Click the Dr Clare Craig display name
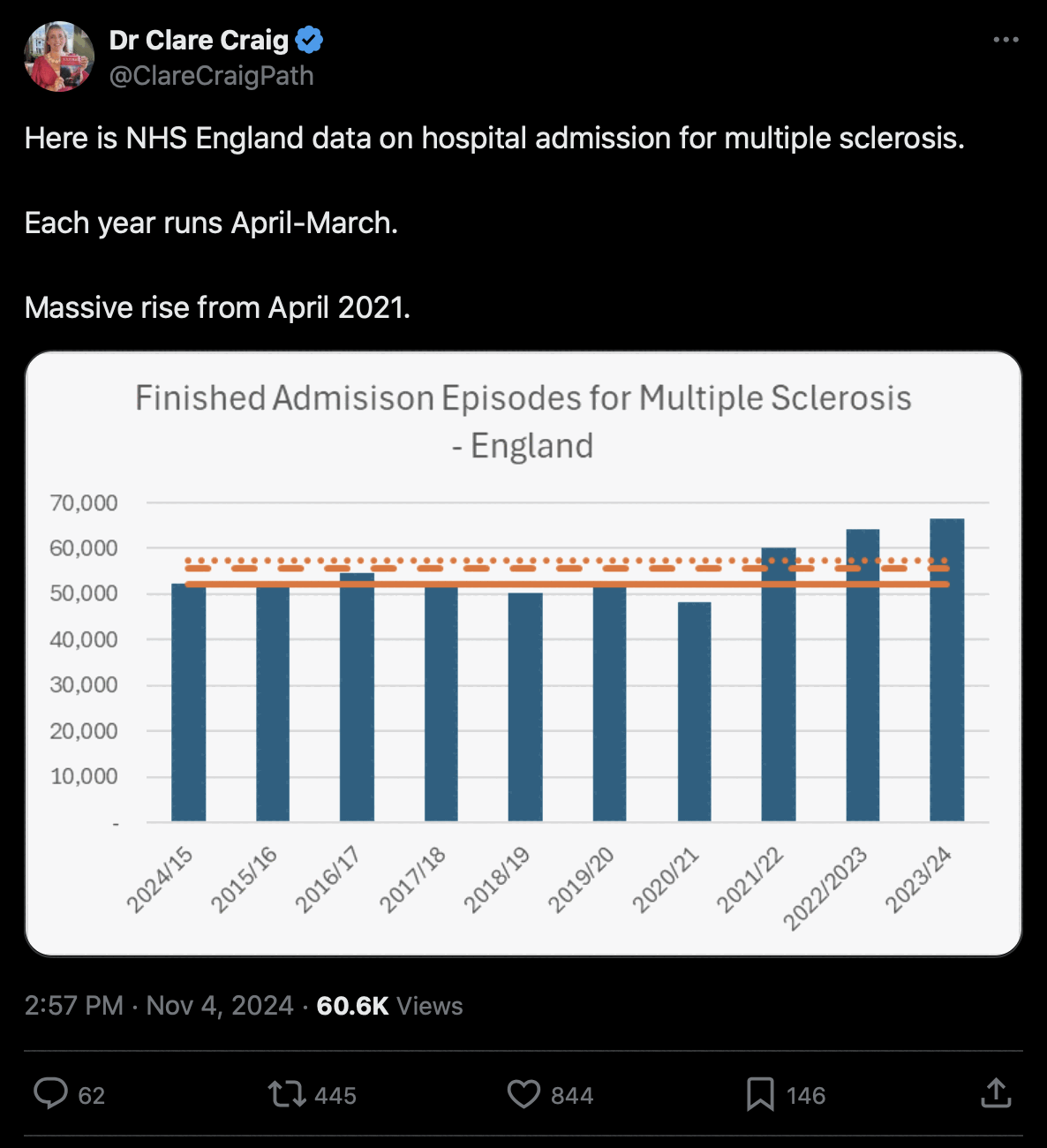The height and width of the screenshot is (1148, 1047). 199,40
